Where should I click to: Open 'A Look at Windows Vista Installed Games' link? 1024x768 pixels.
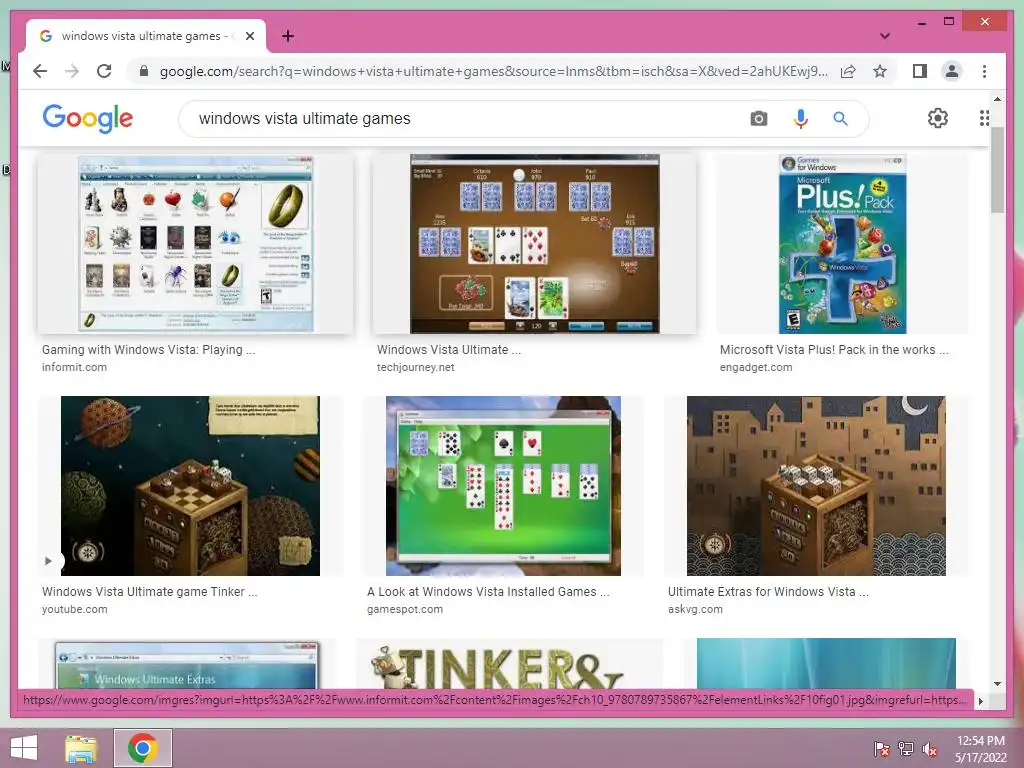[x=488, y=592]
